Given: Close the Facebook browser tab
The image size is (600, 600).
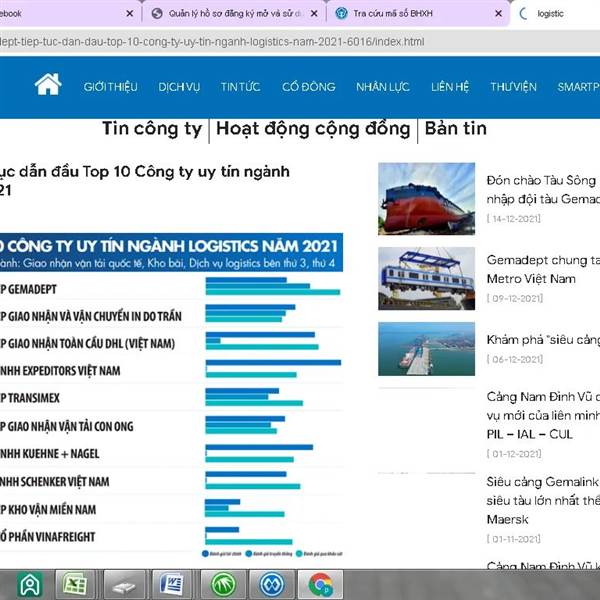Looking at the screenshot, I should pyautogui.click(x=130, y=13).
